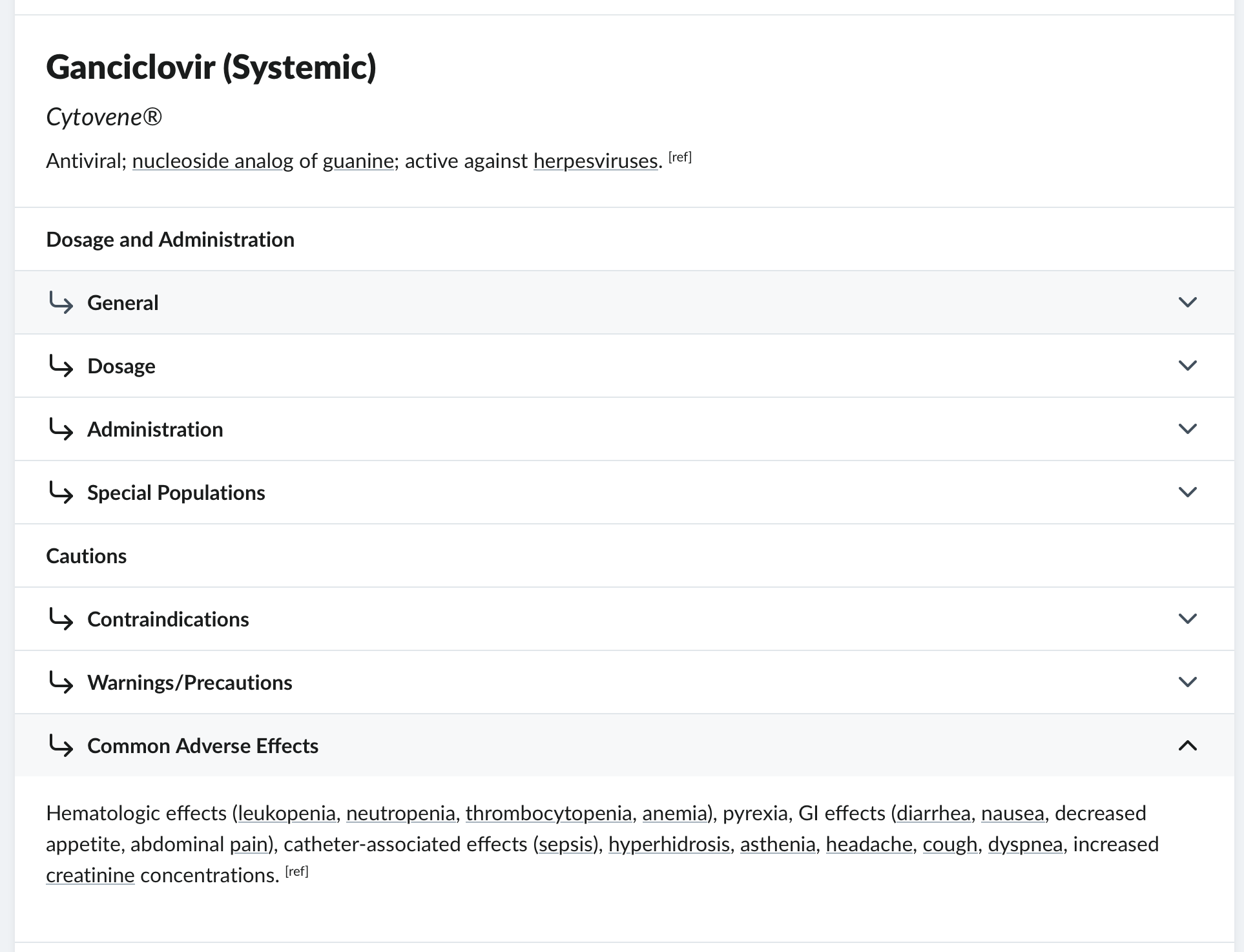Click the reference link after concentrations
The width and height of the screenshot is (1244, 952).
297,871
